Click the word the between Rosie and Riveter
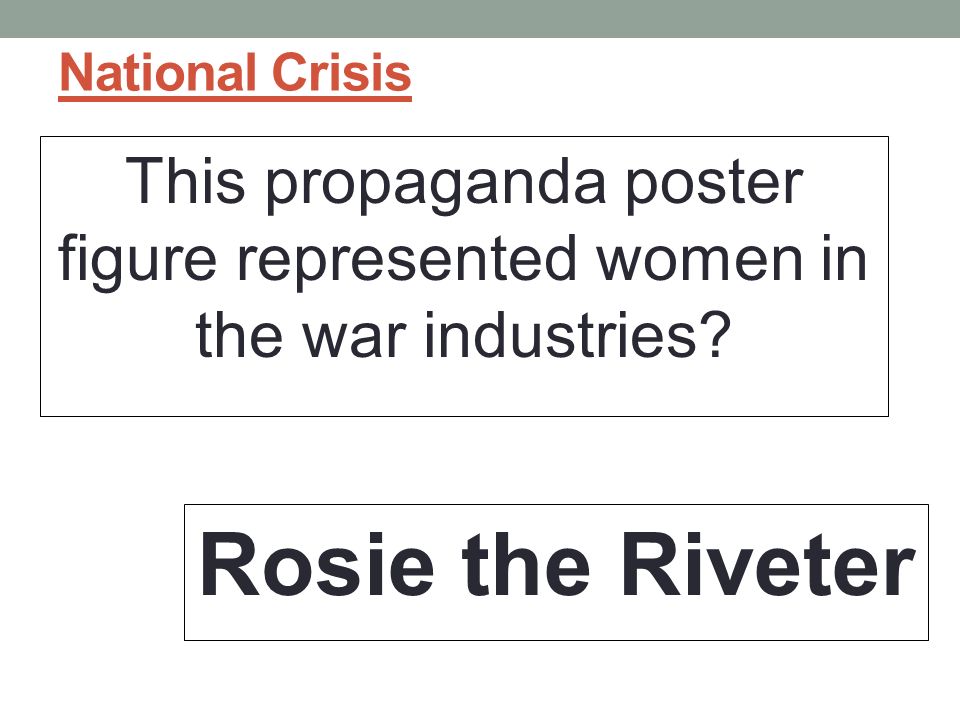The height and width of the screenshot is (720, 960). click(525, 564)
